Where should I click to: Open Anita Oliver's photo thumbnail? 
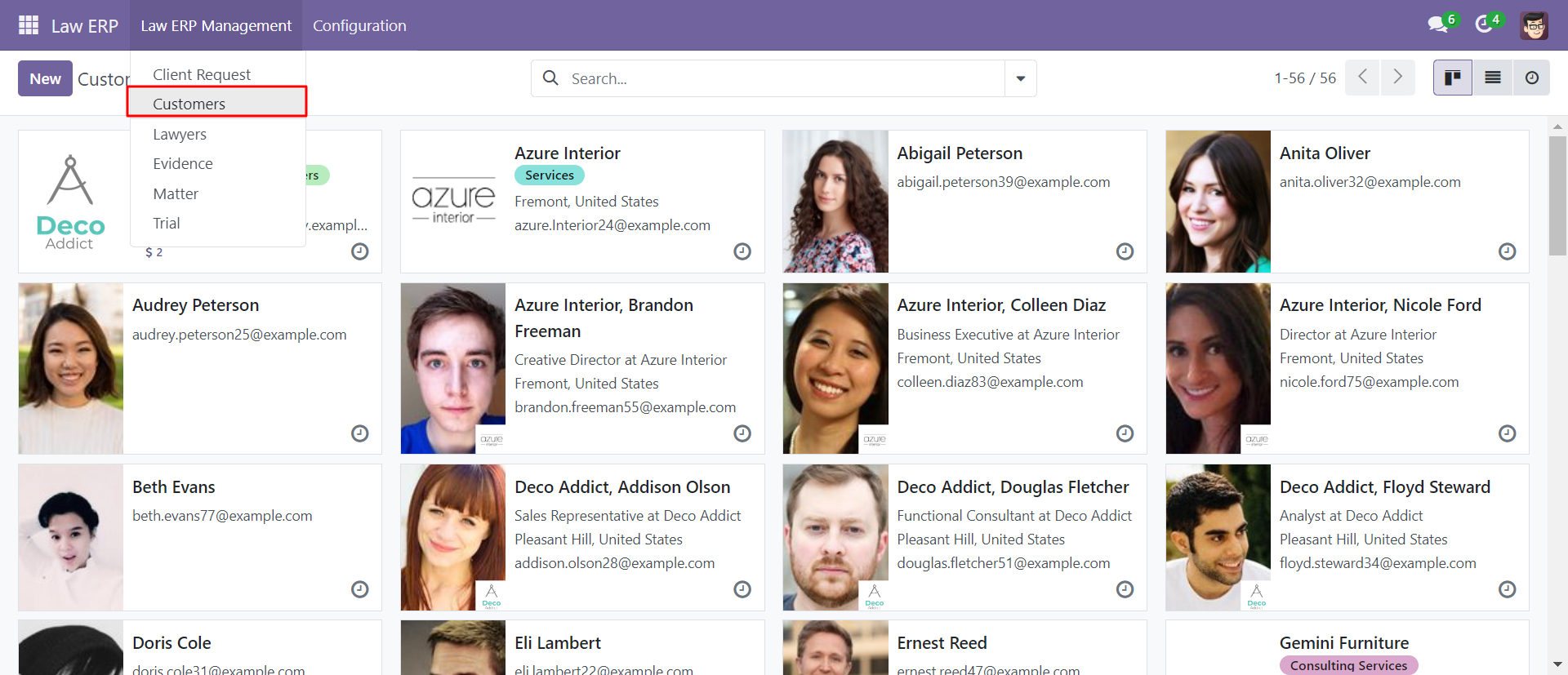(x=1218, y=202)
